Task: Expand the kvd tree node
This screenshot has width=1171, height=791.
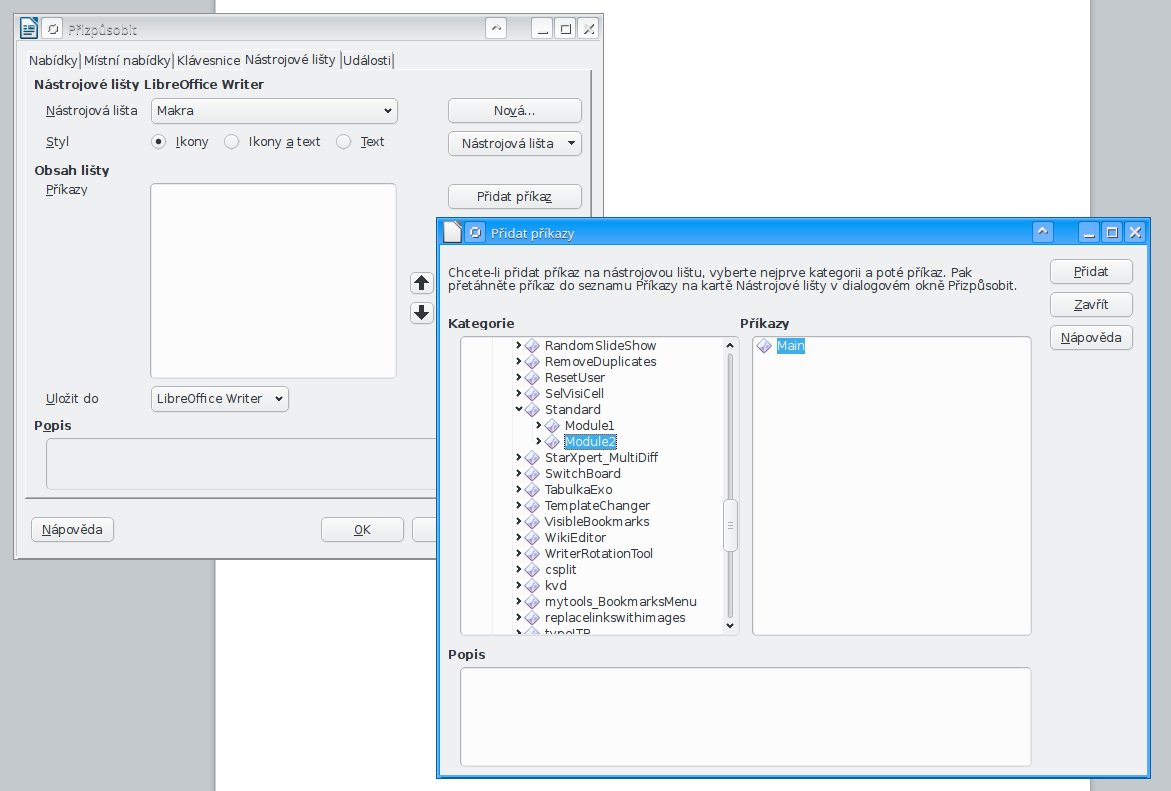Action: pos(518,586)
